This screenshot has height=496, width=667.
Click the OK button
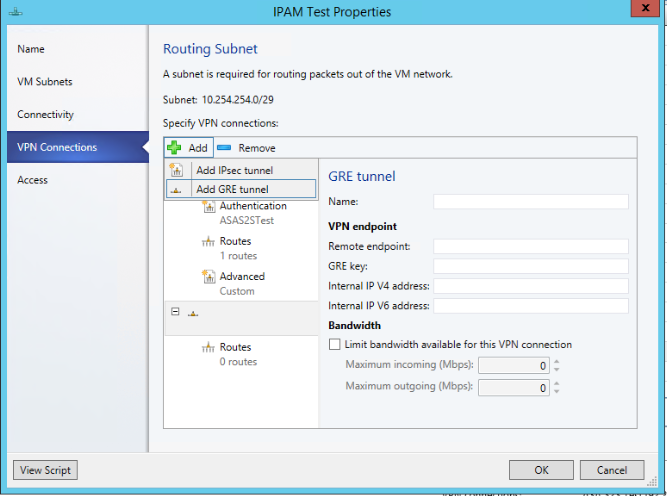pos(541,470)
